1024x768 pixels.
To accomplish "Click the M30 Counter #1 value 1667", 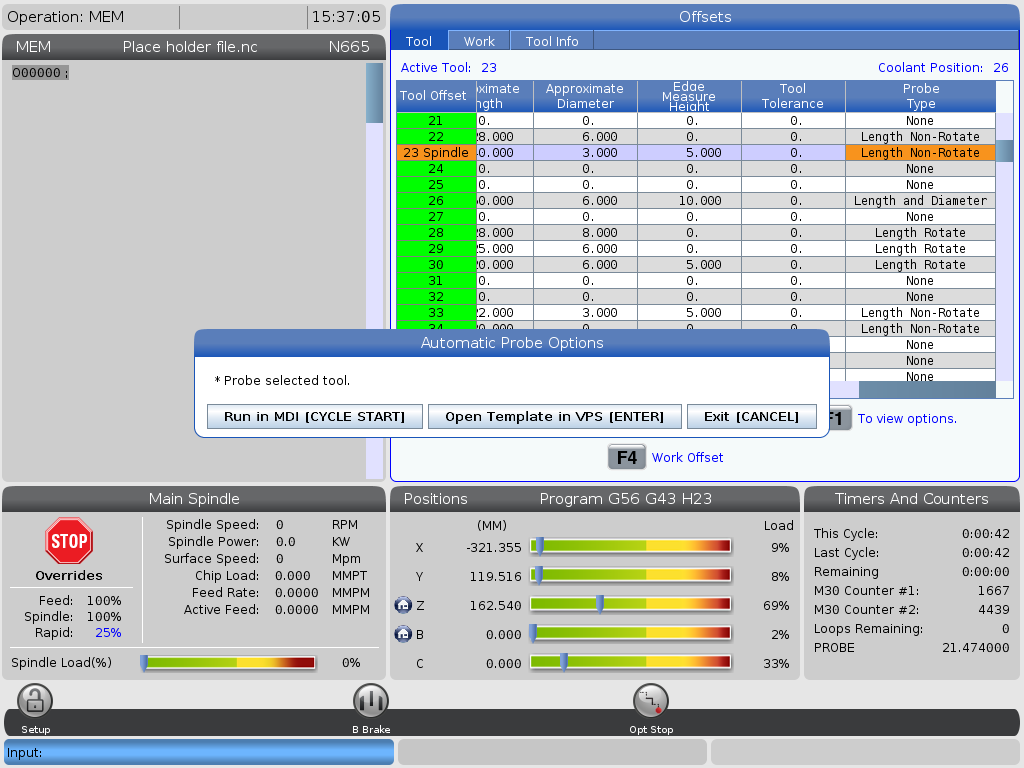I will pyautogui.click(x=993, y=590).
